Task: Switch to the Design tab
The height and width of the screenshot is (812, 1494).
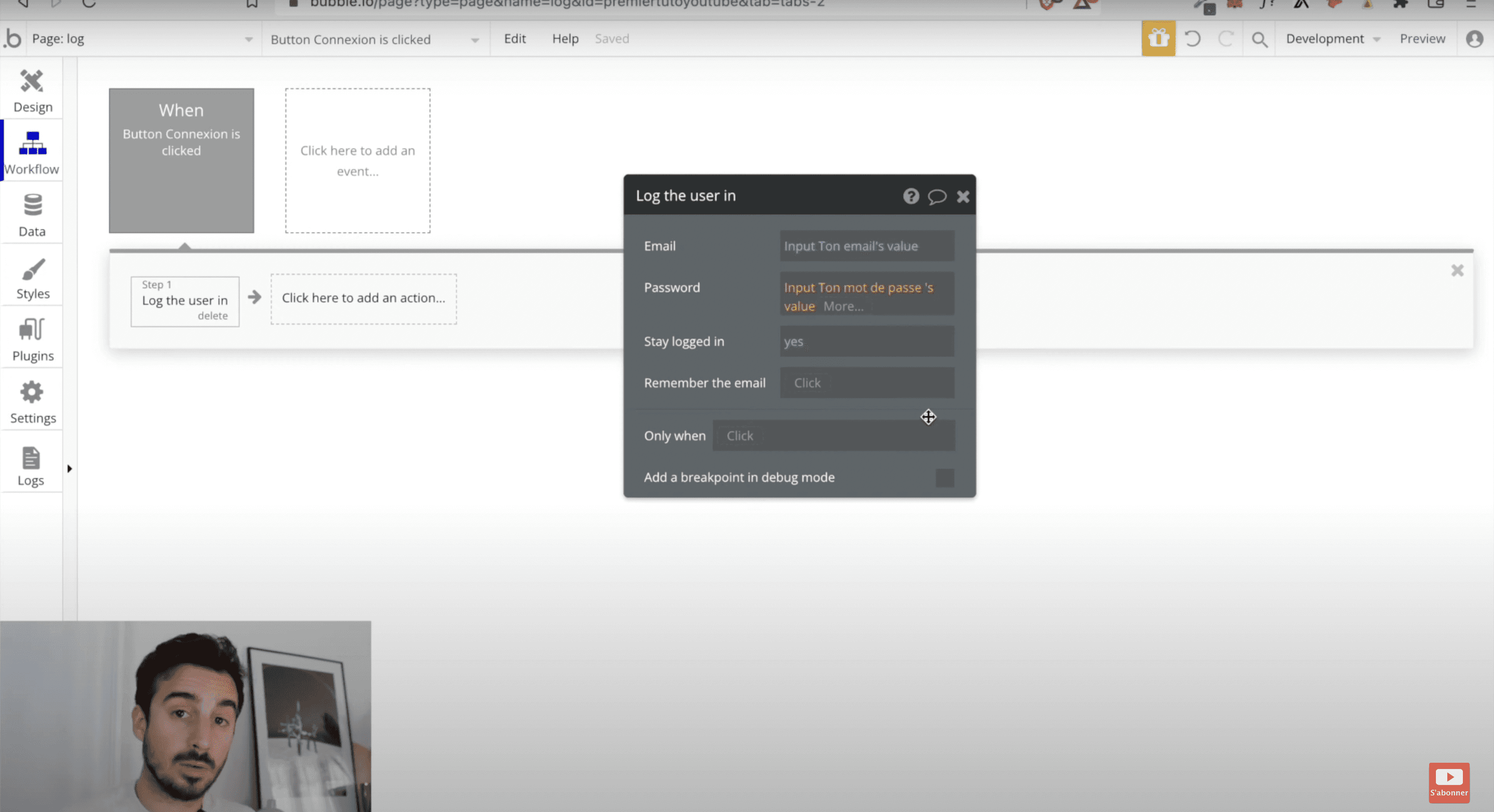Action: pos(32,90)
